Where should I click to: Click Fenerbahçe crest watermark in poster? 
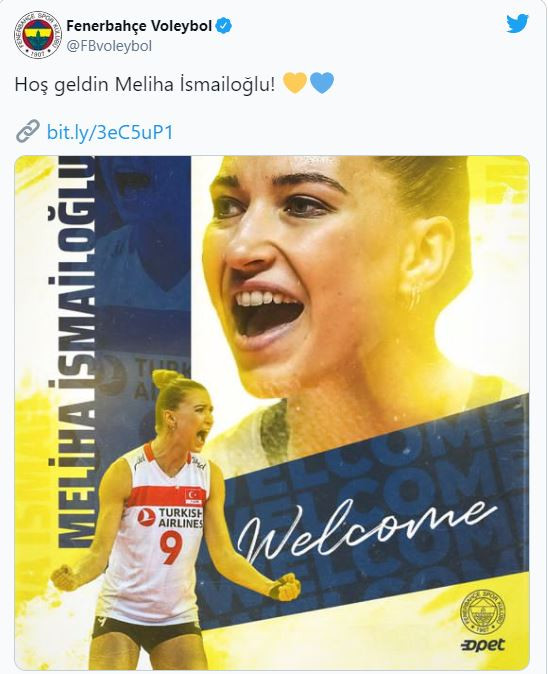[x=482, y=610]
